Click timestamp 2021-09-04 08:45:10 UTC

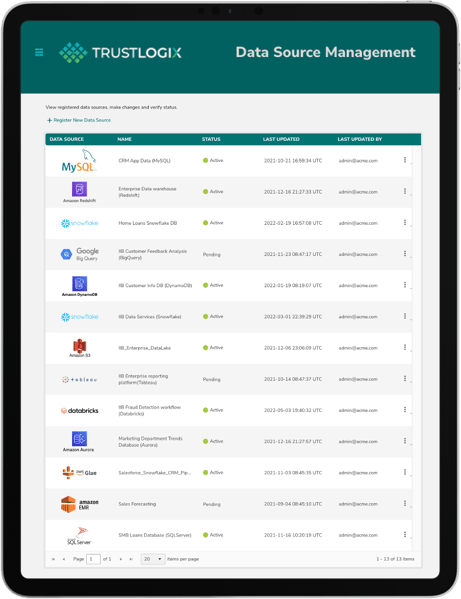click(293, 504)
